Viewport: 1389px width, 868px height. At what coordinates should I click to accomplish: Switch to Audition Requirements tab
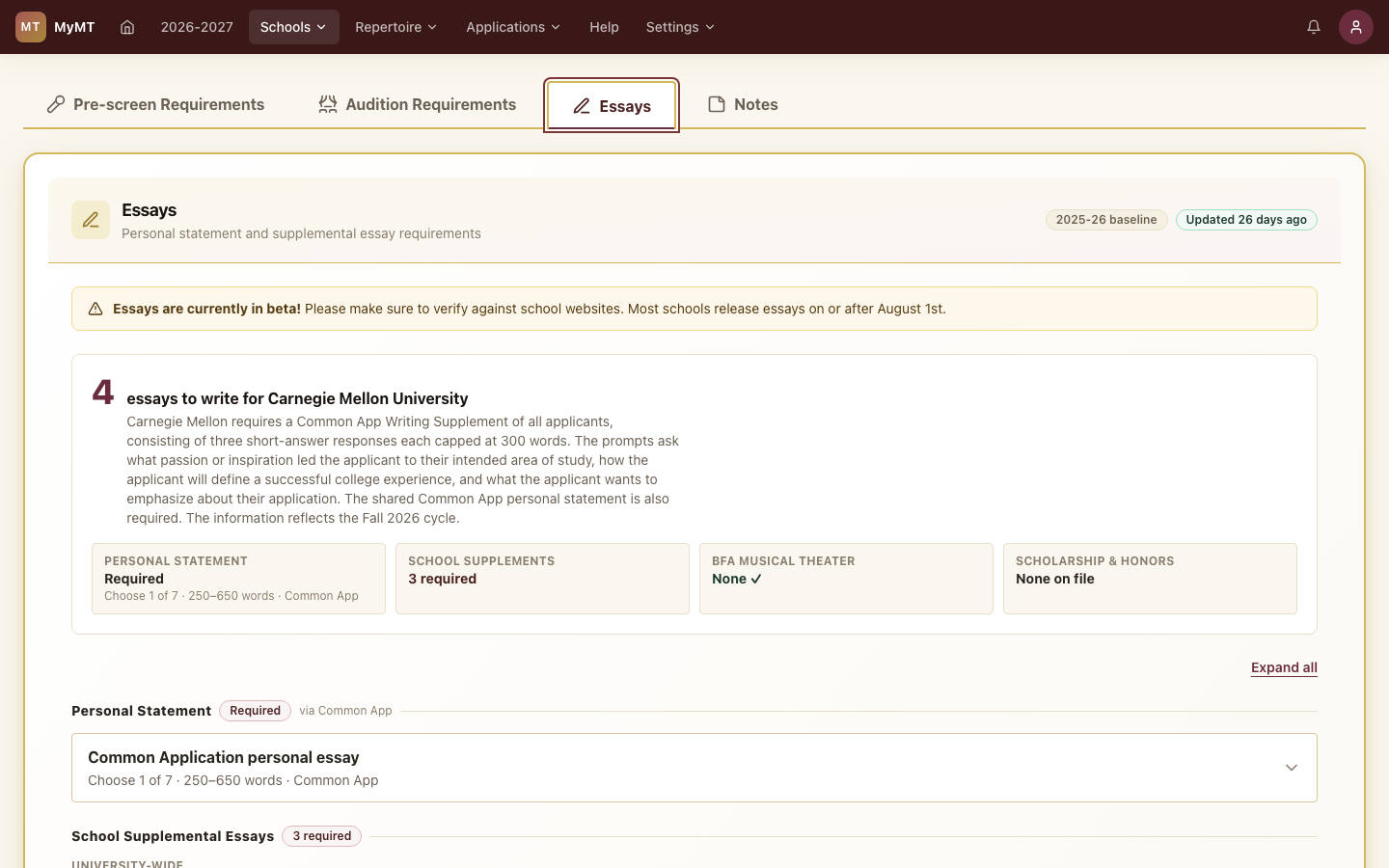418,104
